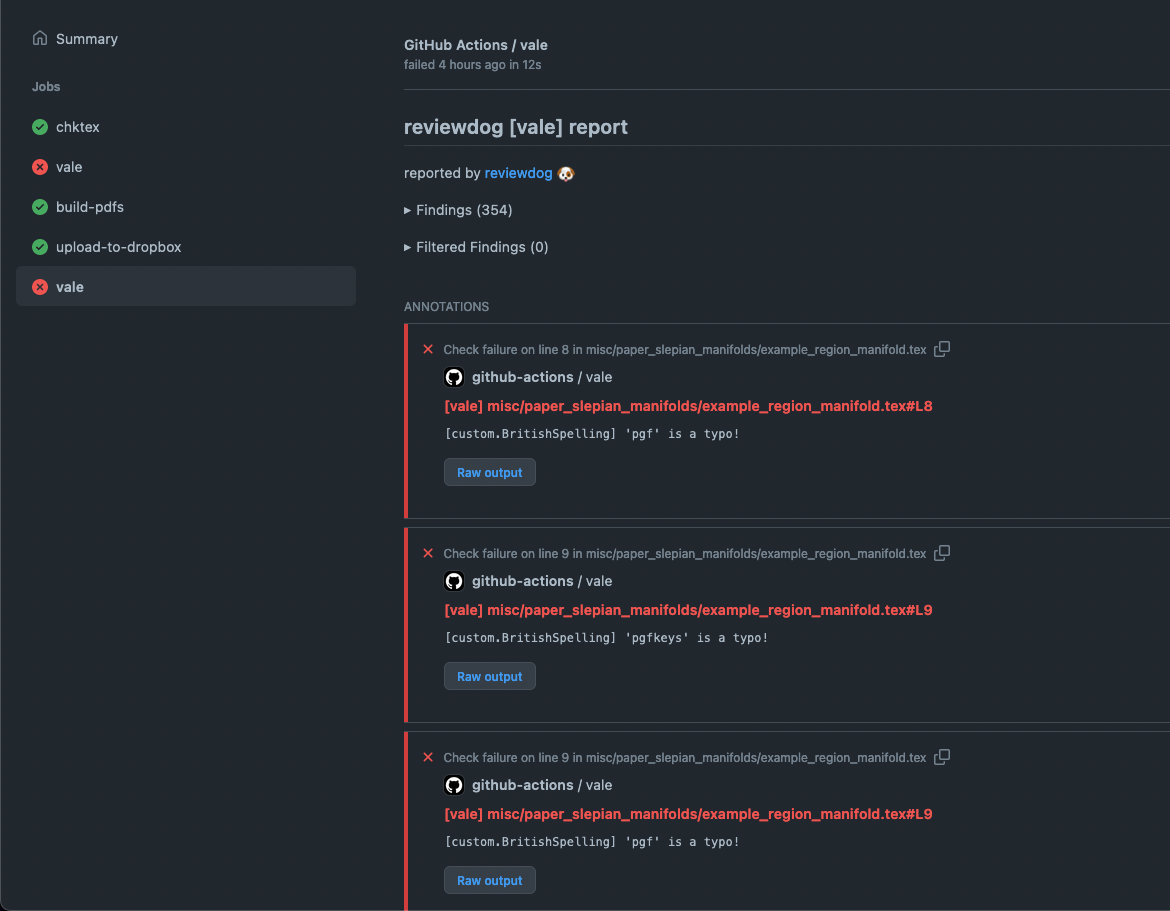Viewport: 1170px width, 911px height.
Task: Copy the line 9 annotation link icon
Action: click(941, 553)
